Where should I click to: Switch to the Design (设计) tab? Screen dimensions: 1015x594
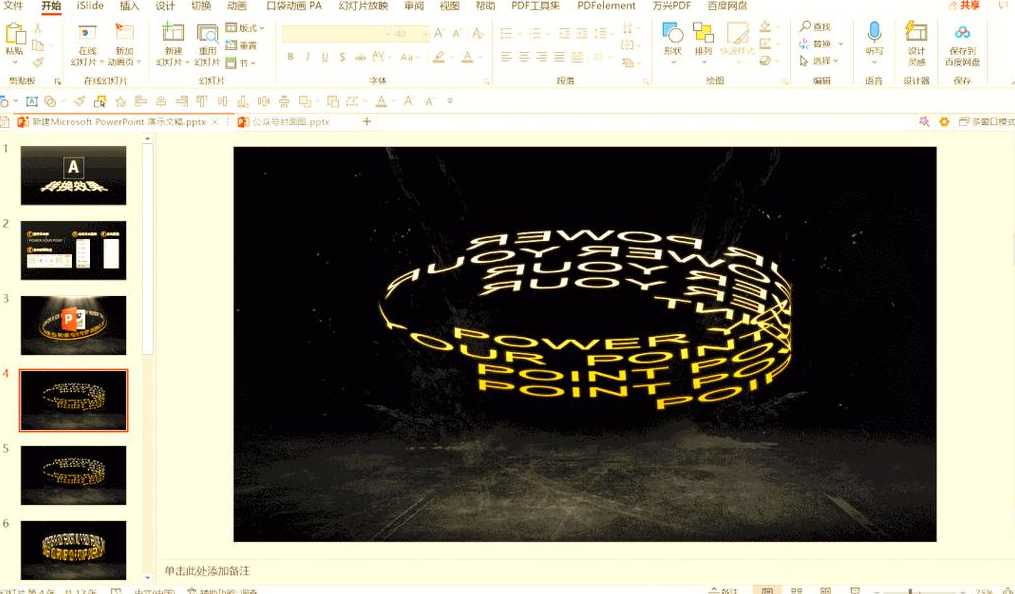coord(165,5)
